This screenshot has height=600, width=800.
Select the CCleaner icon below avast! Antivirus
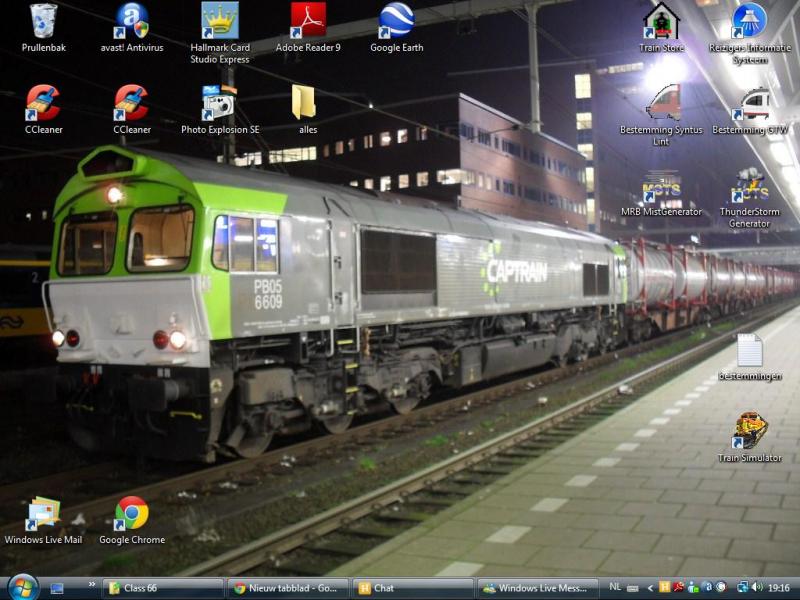click(132, 110)
